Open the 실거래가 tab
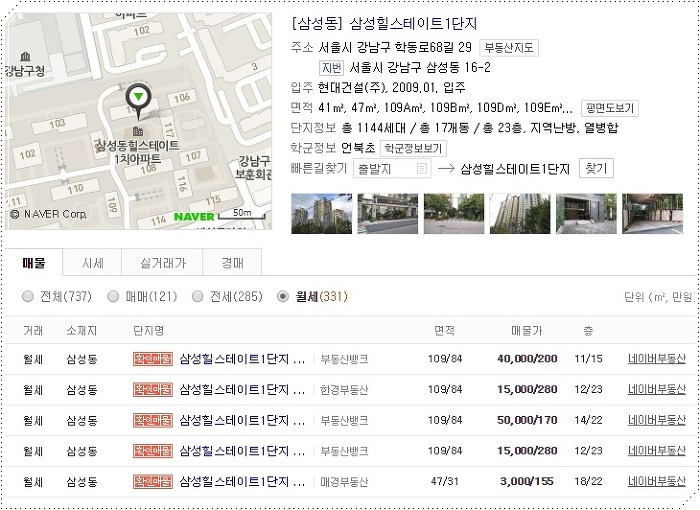The height and width of the screenshot is (510, 700). click(162, 263)
